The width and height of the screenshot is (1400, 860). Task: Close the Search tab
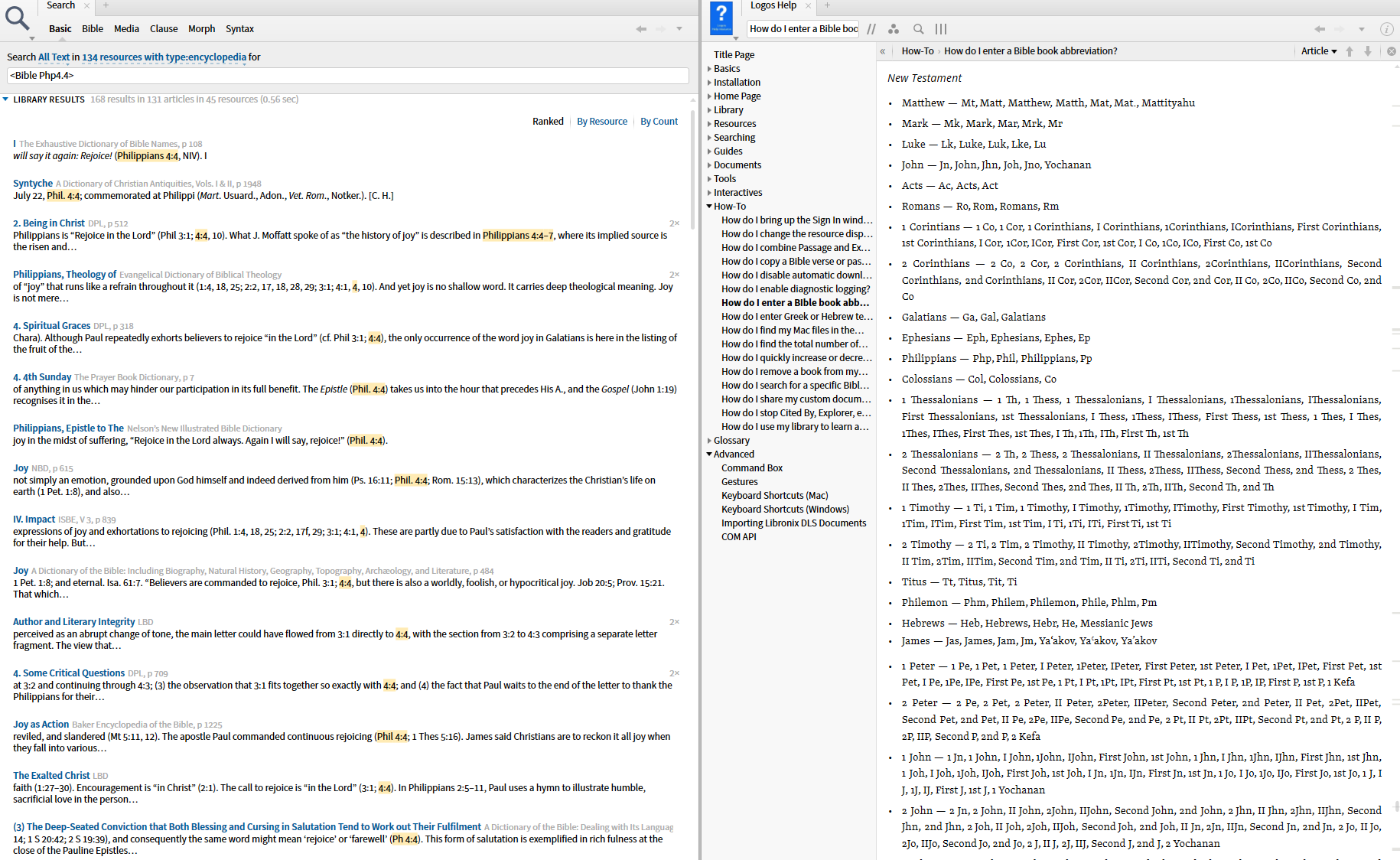86,5
